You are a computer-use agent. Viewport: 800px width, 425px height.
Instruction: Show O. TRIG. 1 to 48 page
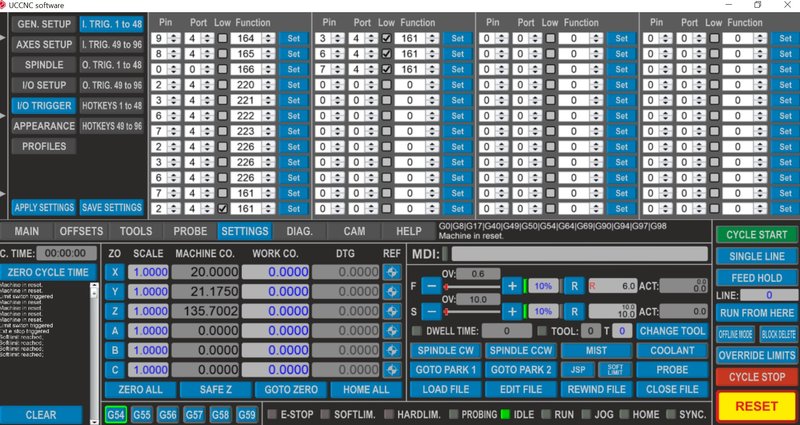coord(111,65)
